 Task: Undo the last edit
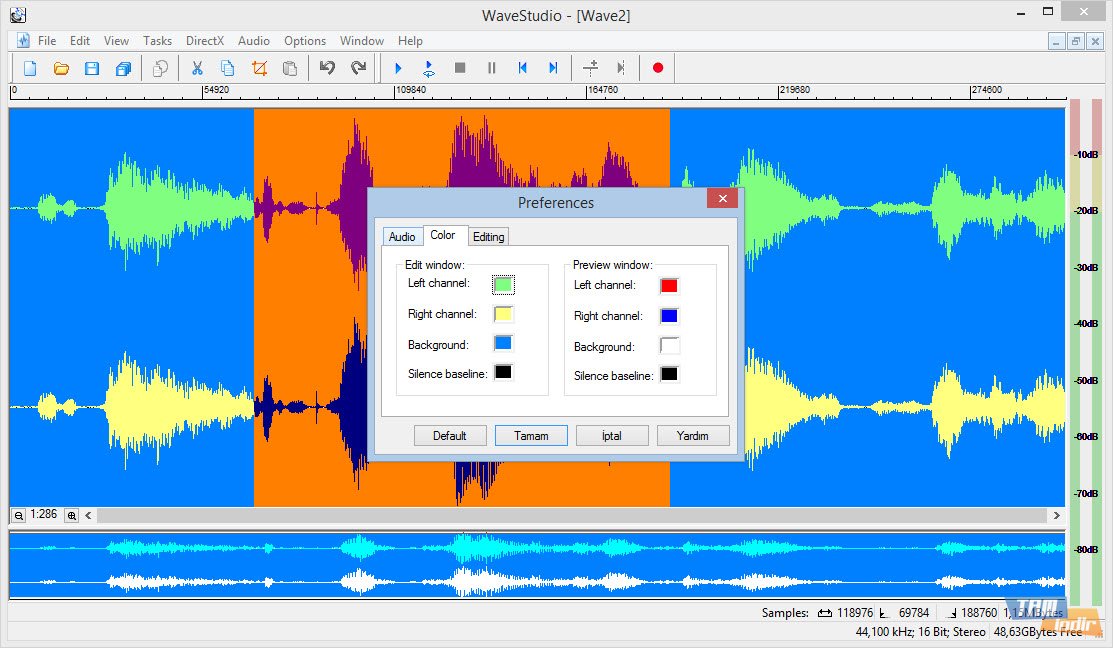[x=327, y=68]
